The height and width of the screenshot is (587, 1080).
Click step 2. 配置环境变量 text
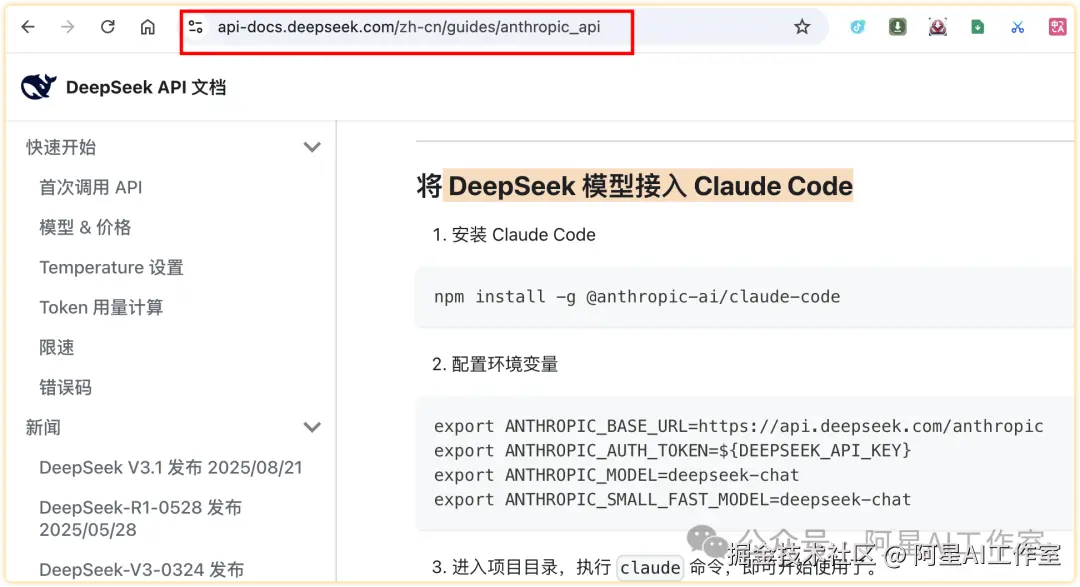pos(495,364)
